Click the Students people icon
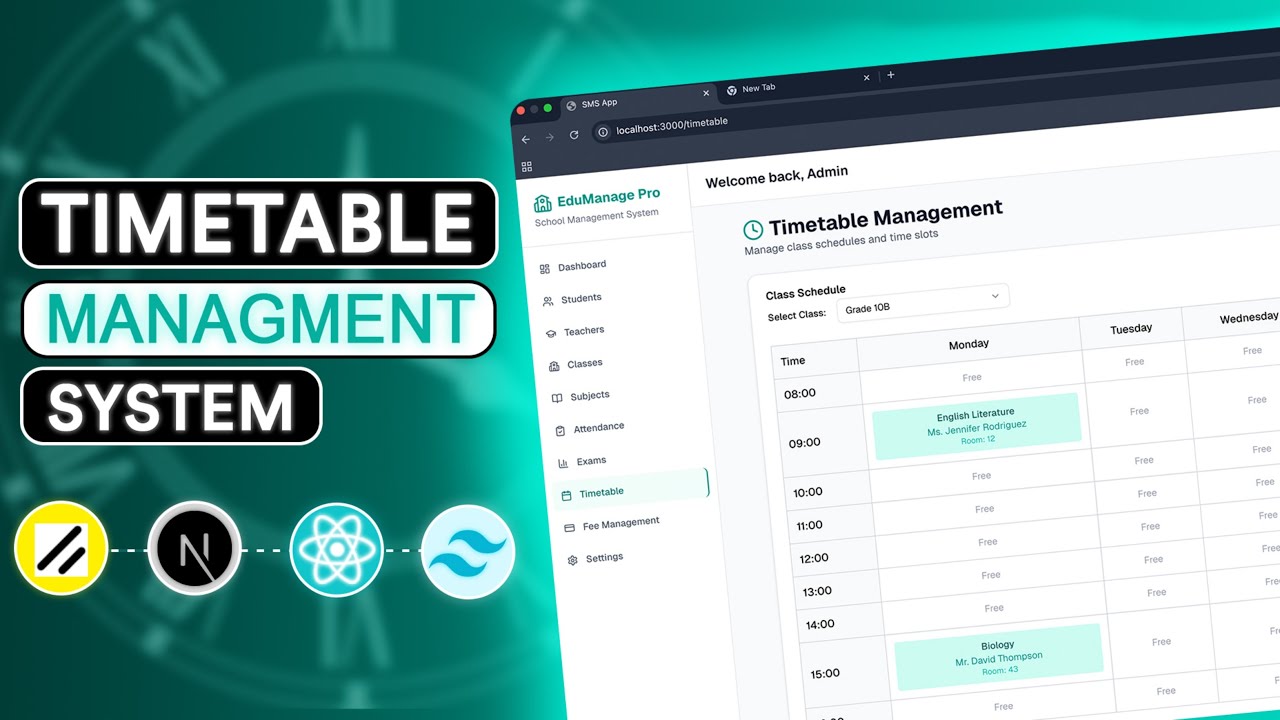 [547, 300]
